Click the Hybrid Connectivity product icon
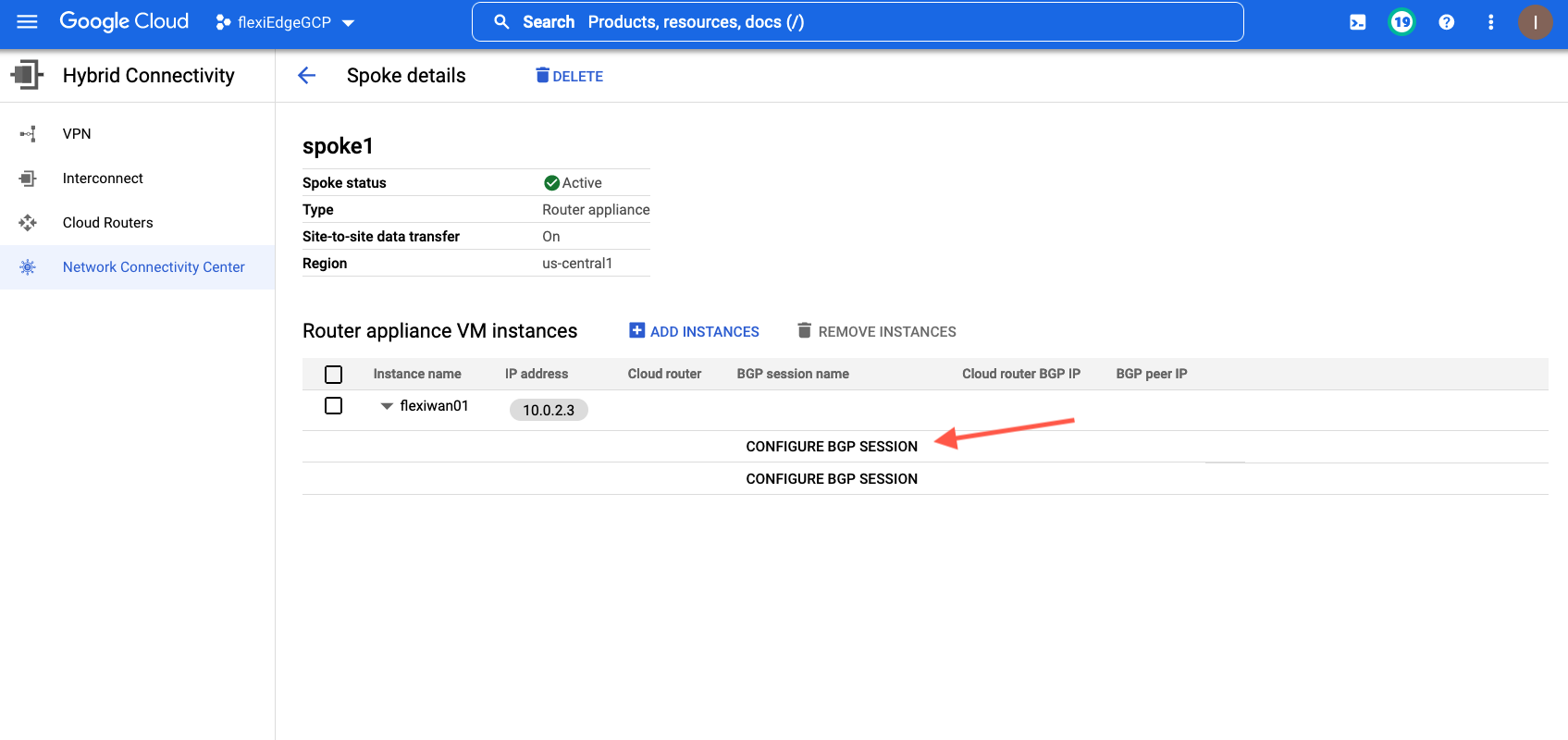The image size is (1568, 740). click(x=28, y=75)
